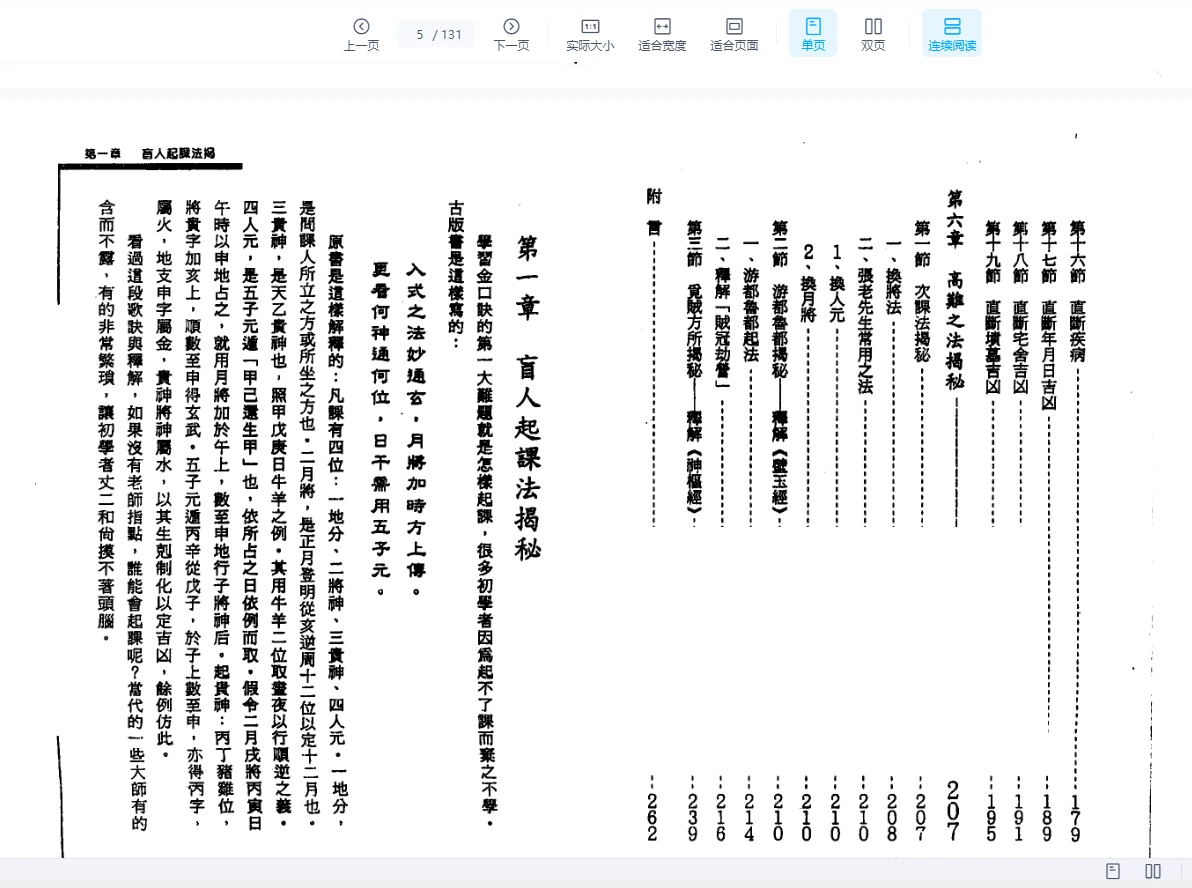Go to next page (下一页)
The image size is (1192, 888).
click(512, 34)
